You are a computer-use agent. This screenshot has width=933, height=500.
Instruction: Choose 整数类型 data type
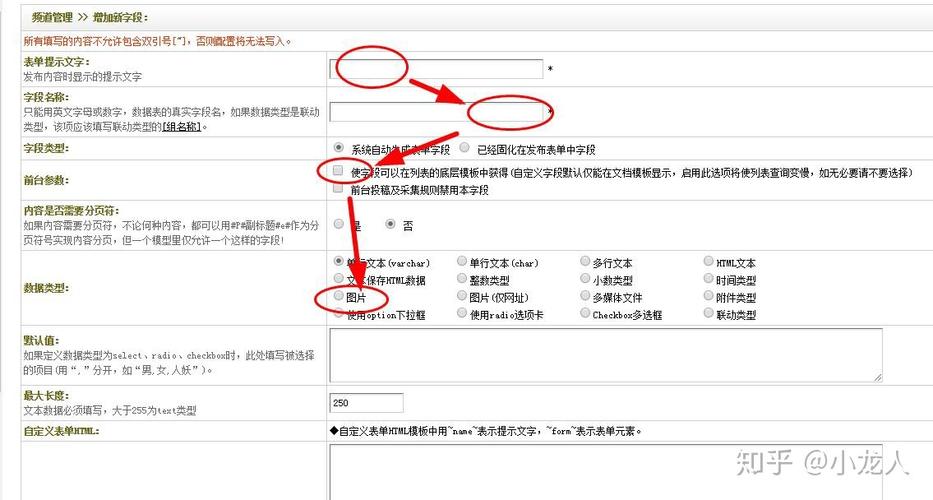462,278
